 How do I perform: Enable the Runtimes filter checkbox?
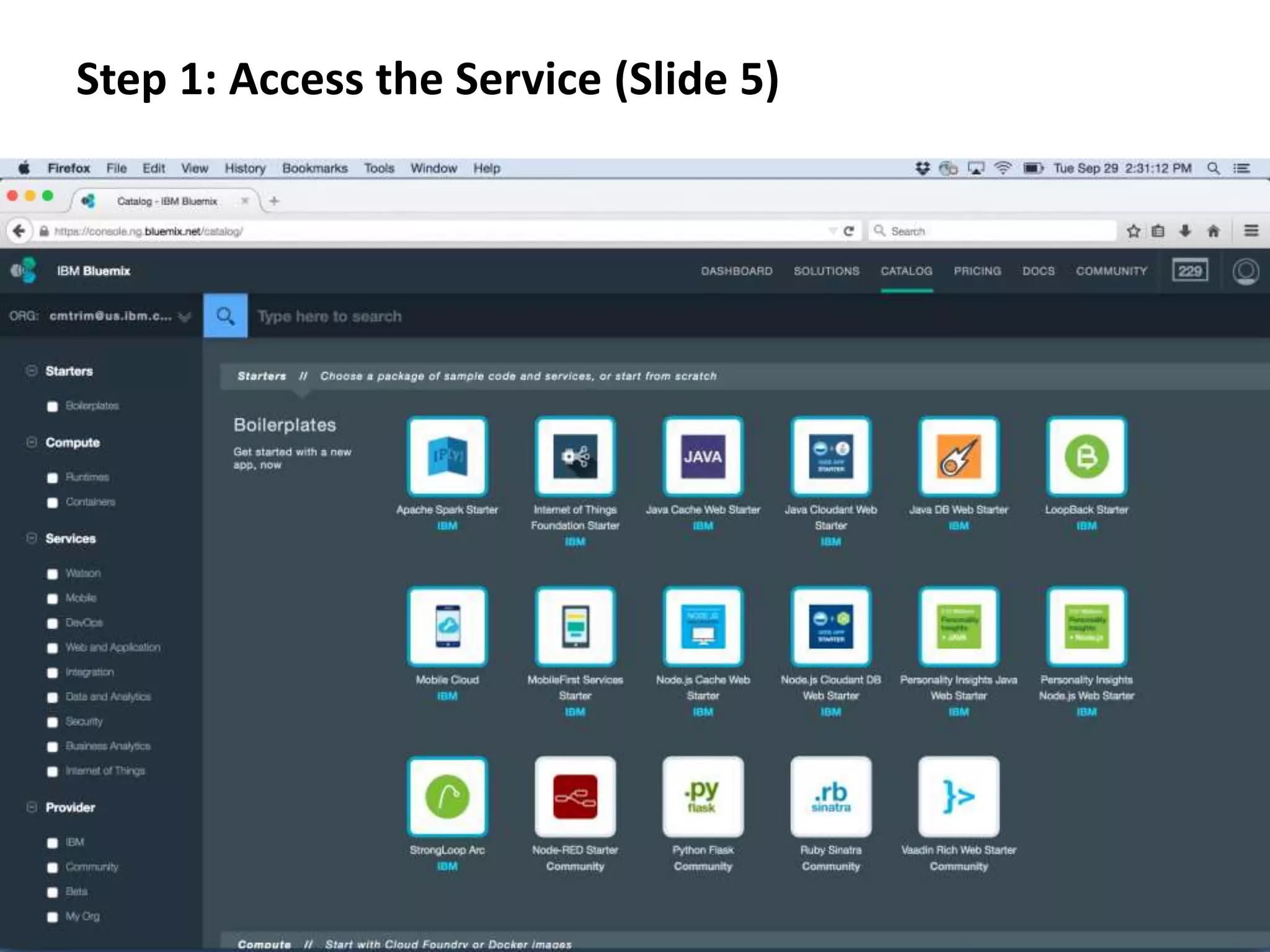[53, 478]
